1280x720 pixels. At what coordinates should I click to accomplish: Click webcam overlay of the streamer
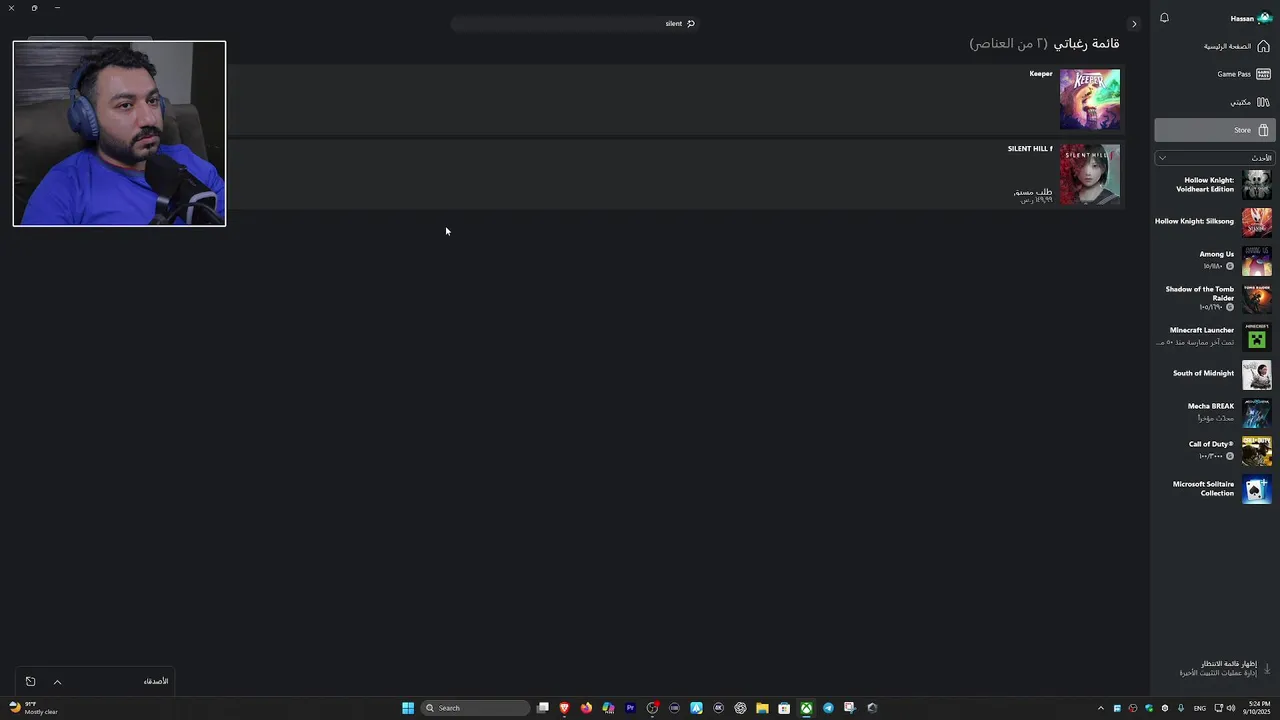point(119,133)
